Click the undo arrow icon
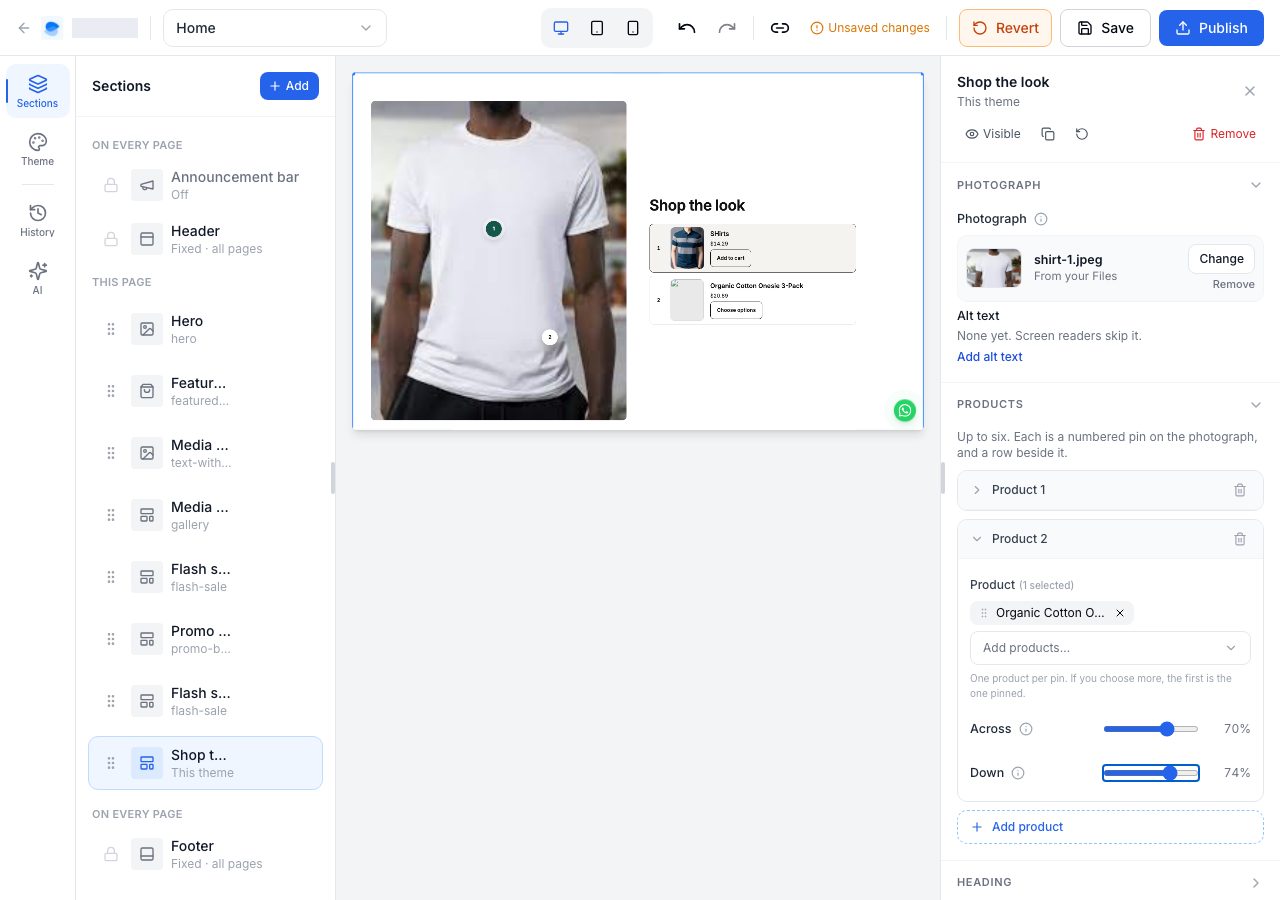 point(686,28)
